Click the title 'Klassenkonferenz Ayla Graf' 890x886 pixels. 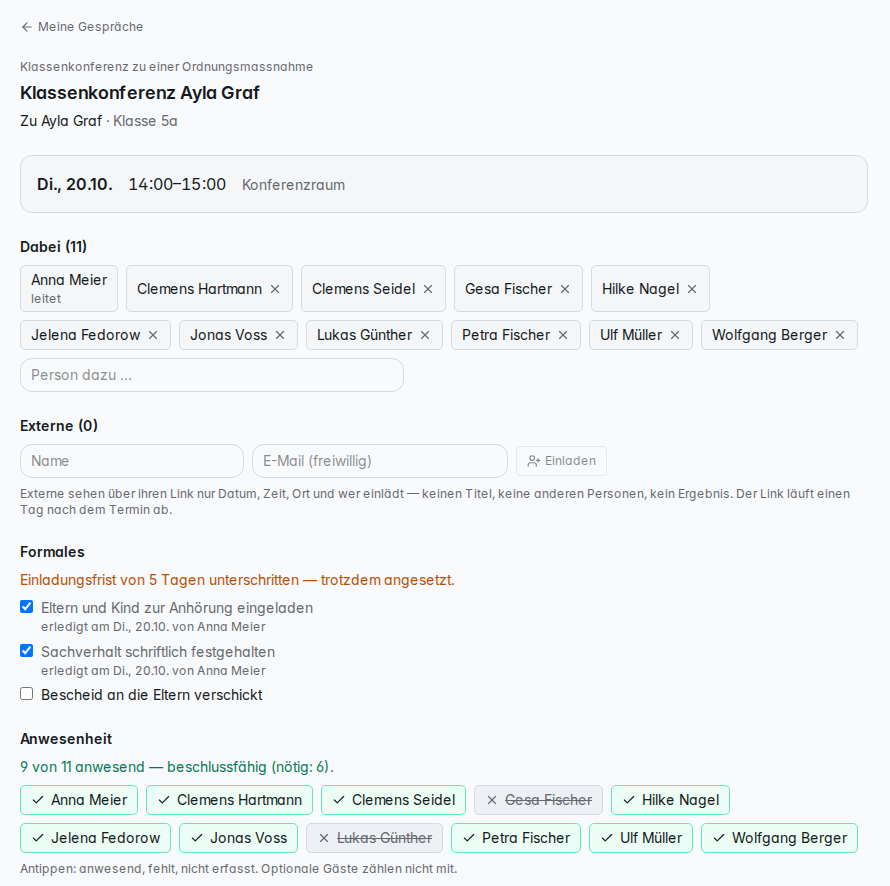tap(140, 93)
